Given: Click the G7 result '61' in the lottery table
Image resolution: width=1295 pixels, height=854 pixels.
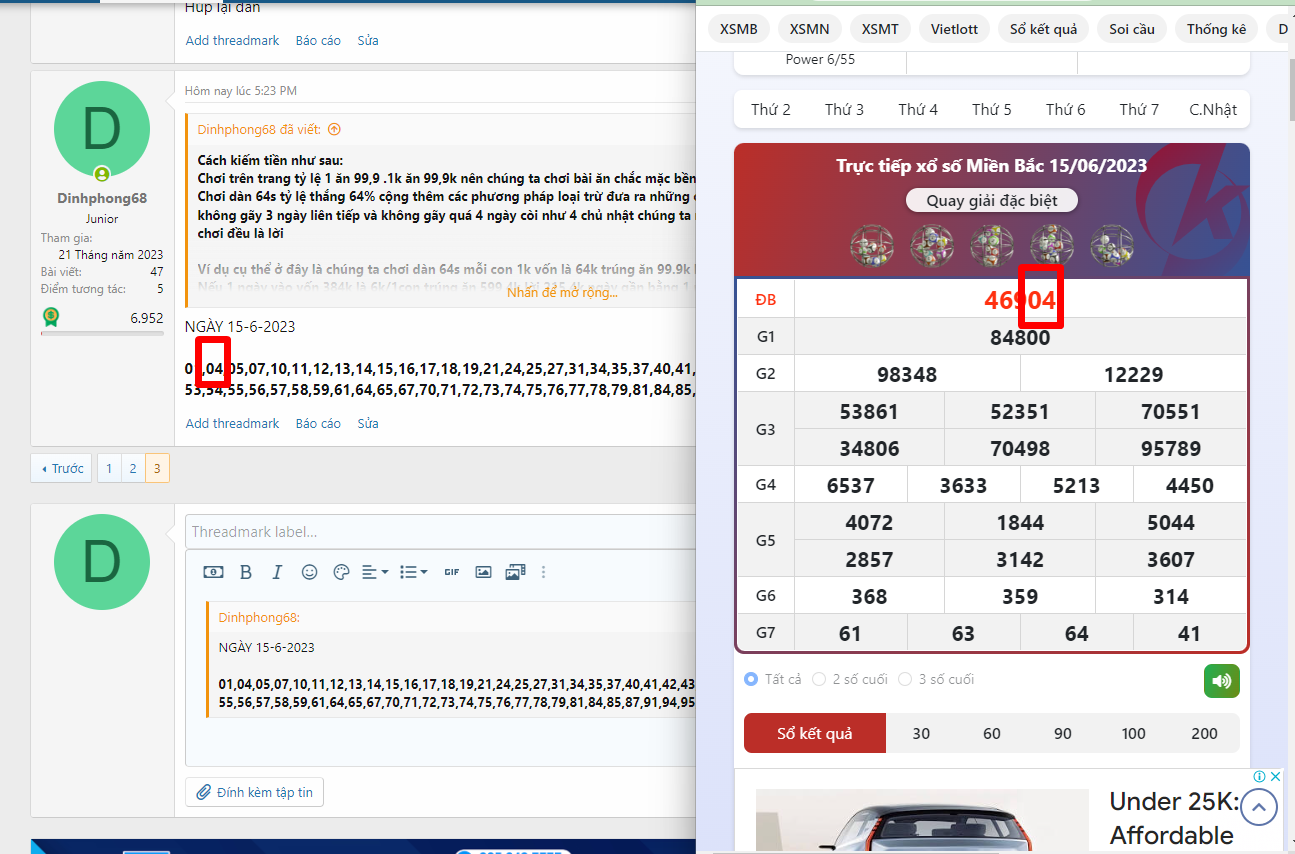Looking at the screenshot, I should (x=850, y=633).
